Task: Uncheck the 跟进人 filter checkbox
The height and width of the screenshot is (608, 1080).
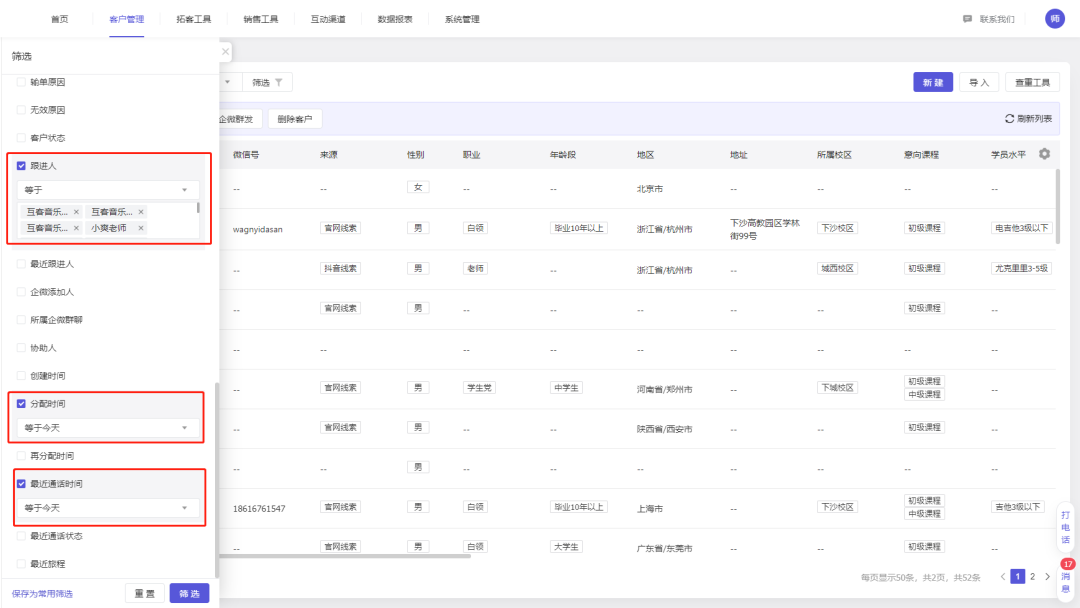Action: 22,166
